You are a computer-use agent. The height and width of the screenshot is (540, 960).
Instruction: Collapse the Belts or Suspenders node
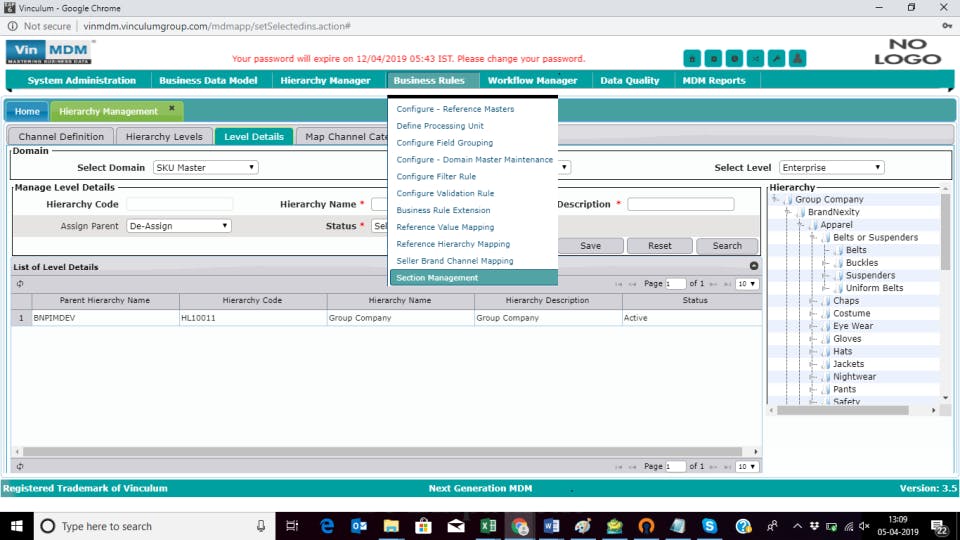pyautogui.click(x=813, y=238)
